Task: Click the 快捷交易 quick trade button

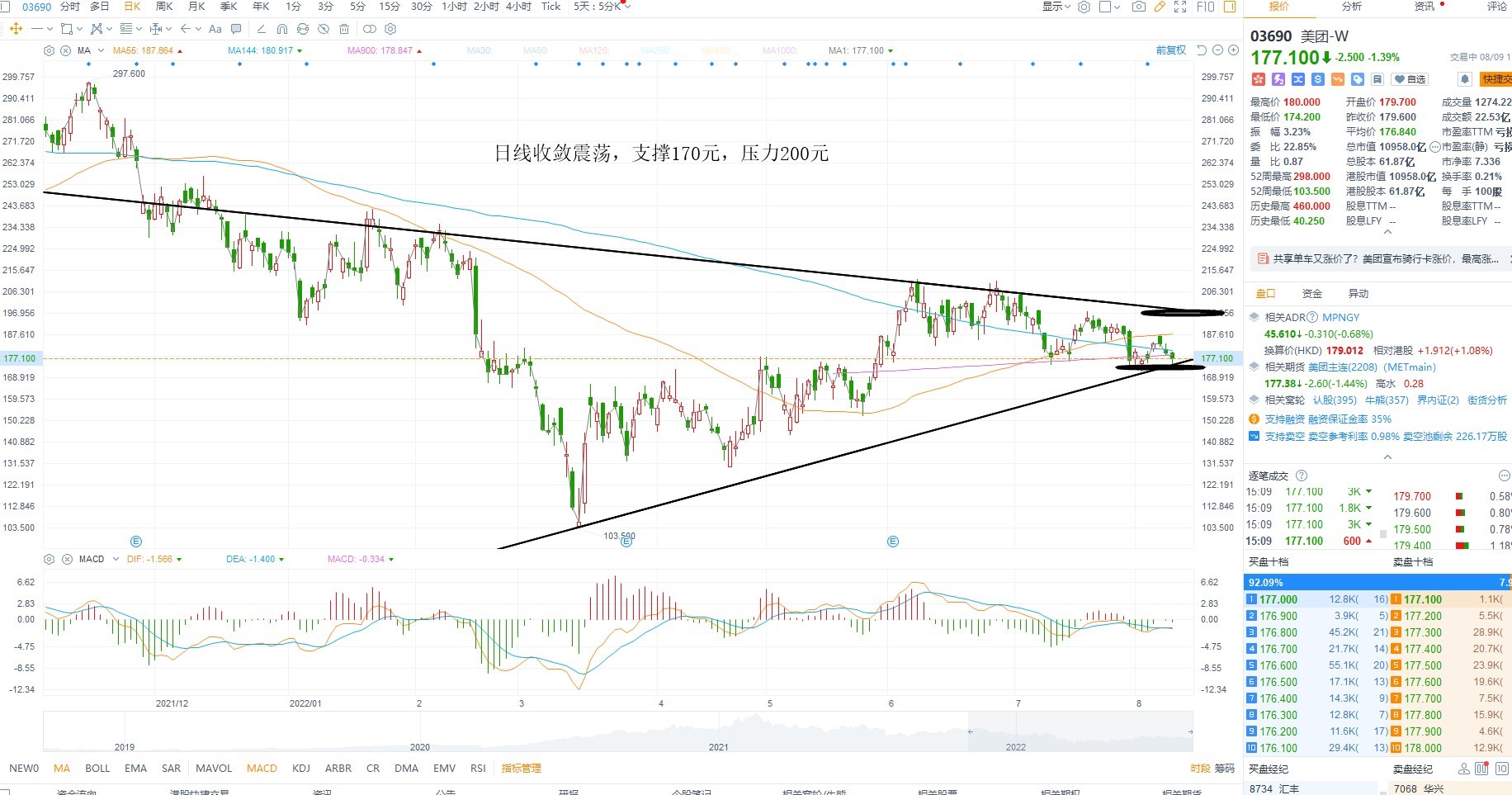Action: [1496, 79]
